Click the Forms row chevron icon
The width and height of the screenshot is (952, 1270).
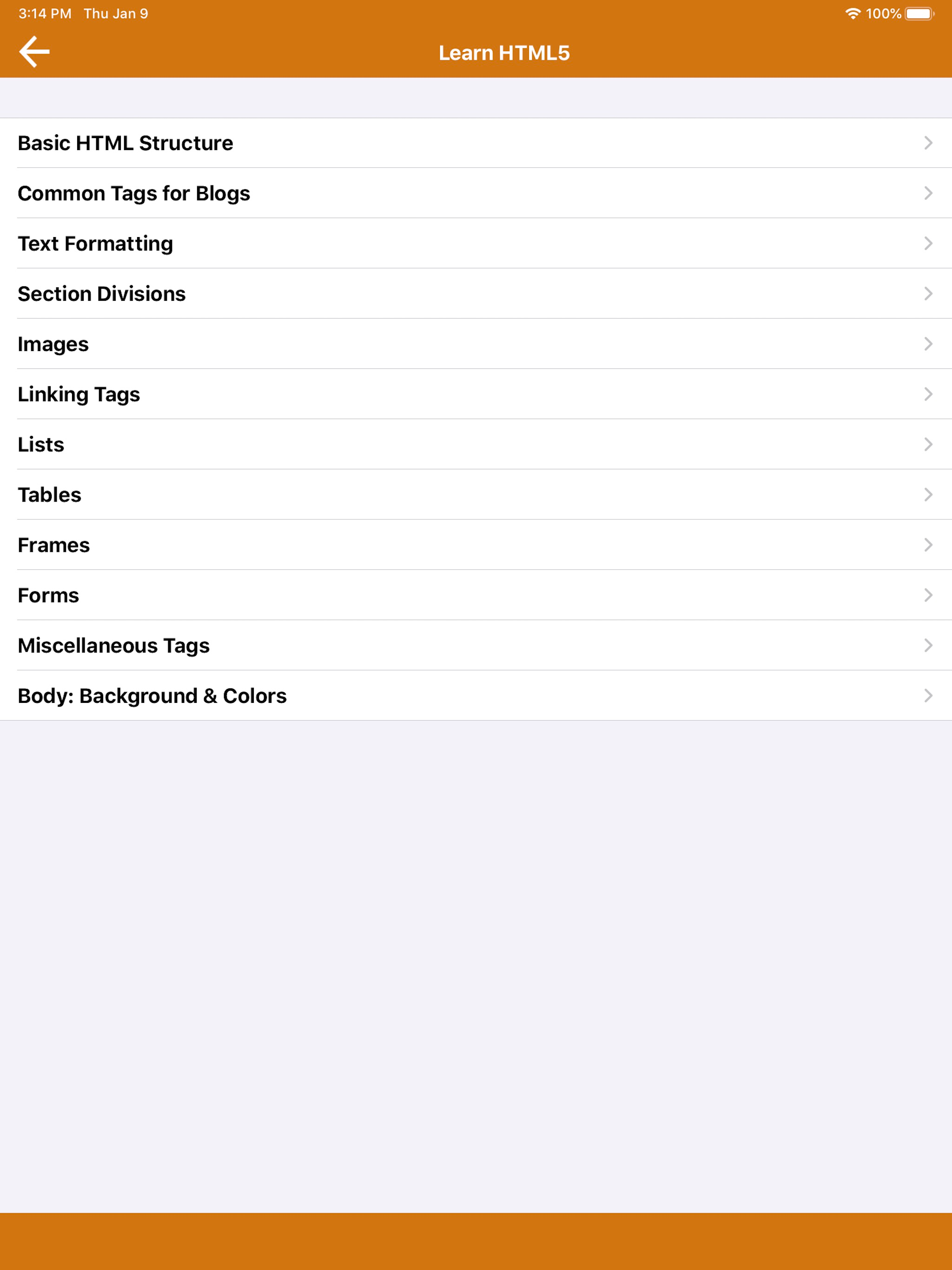928,595
